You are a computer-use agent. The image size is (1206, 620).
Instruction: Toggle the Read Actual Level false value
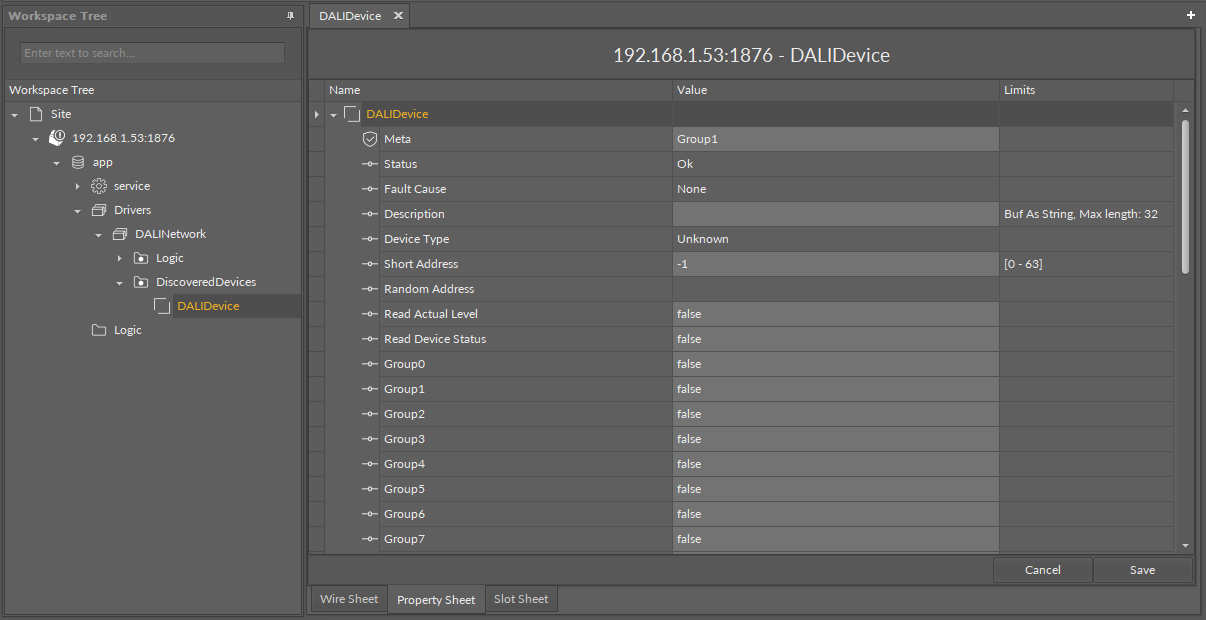835,314
